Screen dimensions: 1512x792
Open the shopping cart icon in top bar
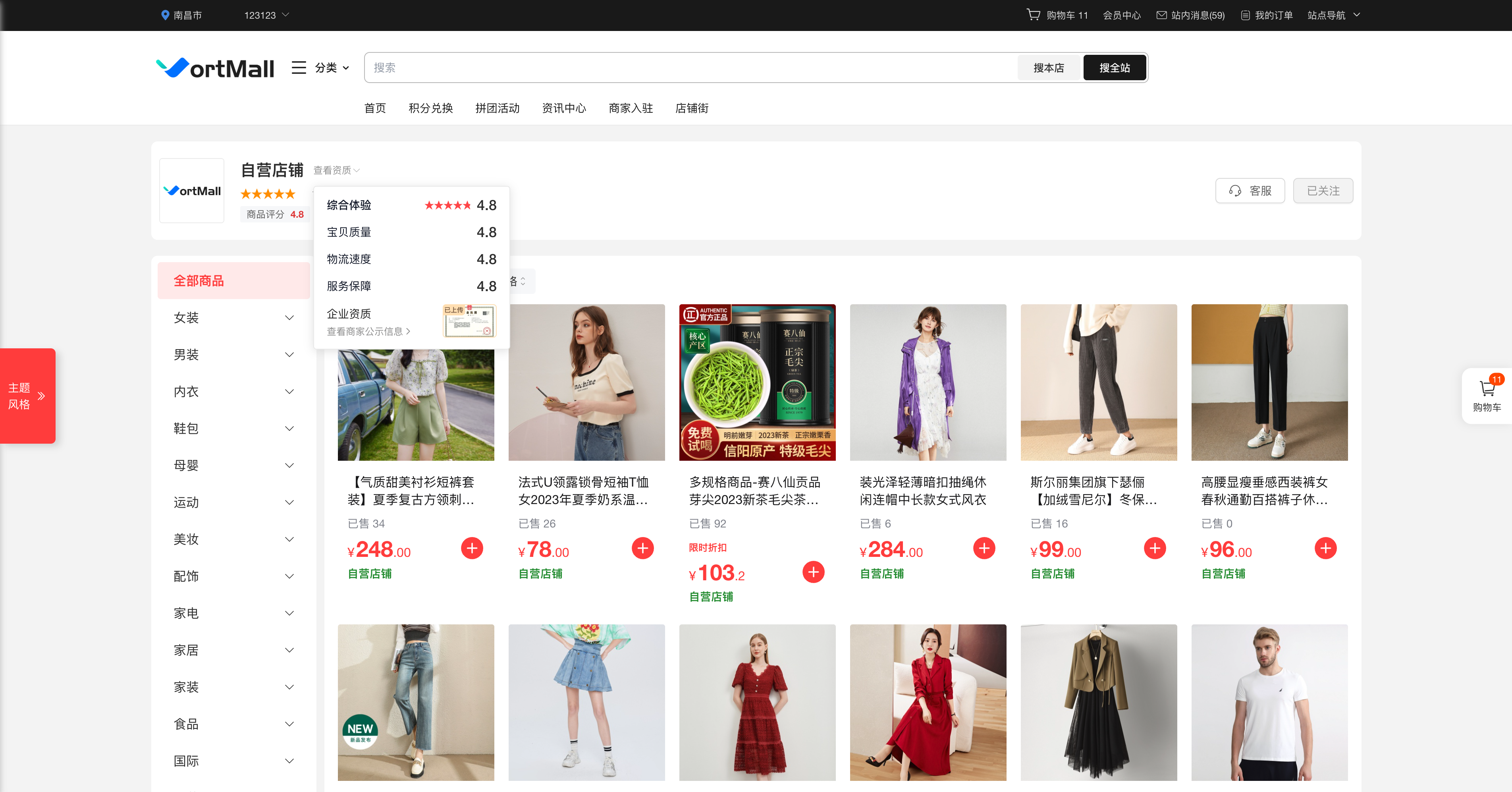(x=1033, y=14)
